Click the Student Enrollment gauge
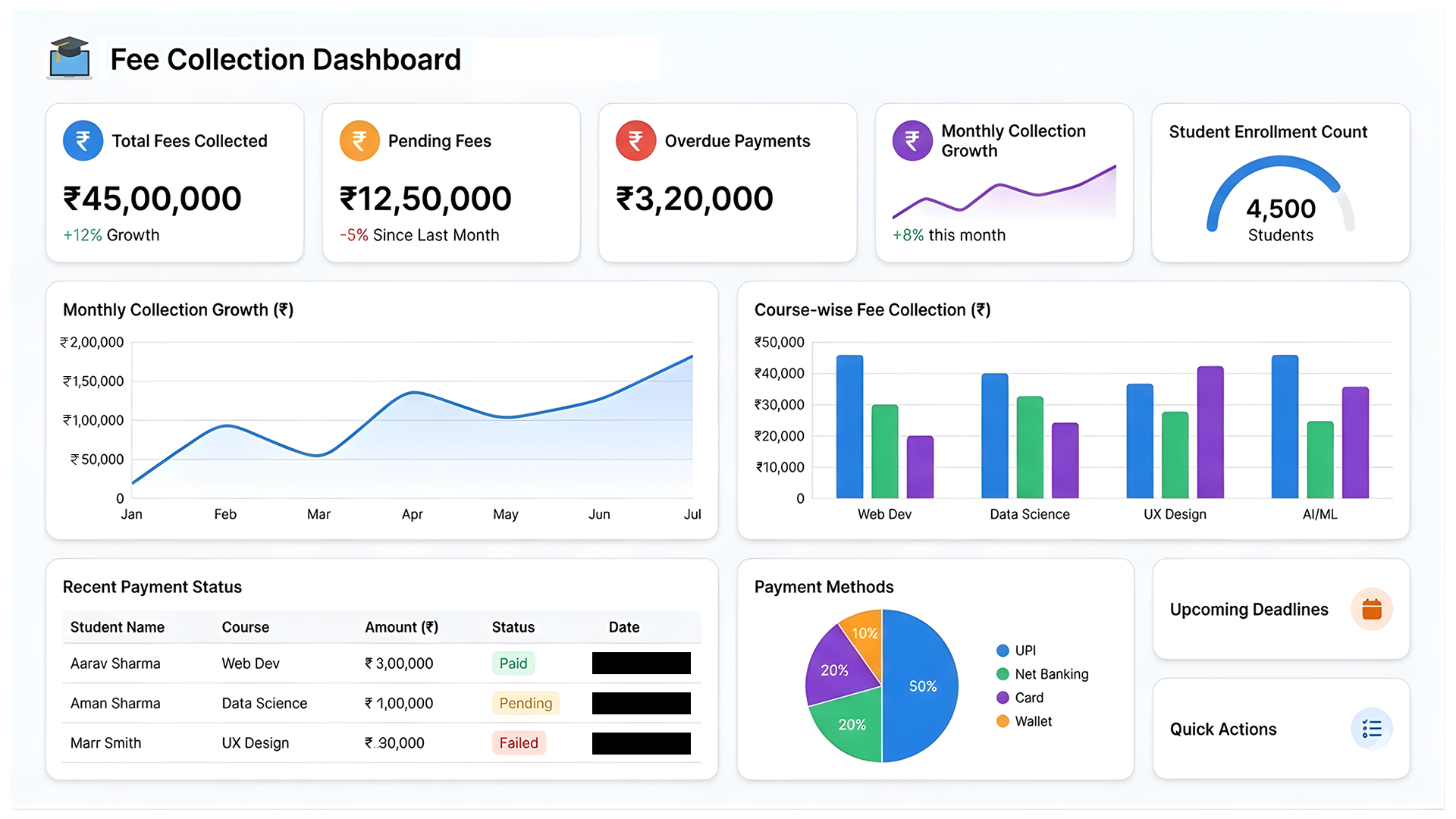The image size is (1456, 819). point(1279,199)
